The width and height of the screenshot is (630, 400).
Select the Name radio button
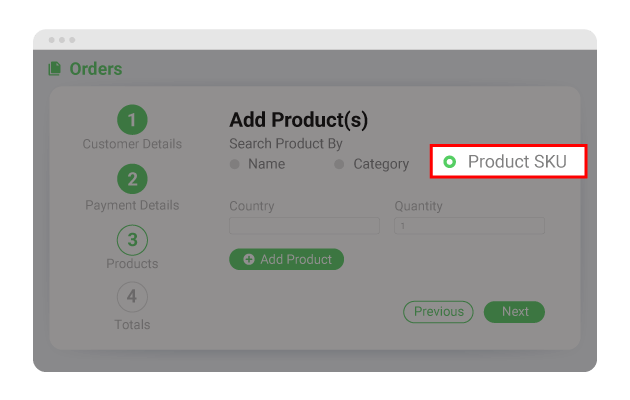235,164
